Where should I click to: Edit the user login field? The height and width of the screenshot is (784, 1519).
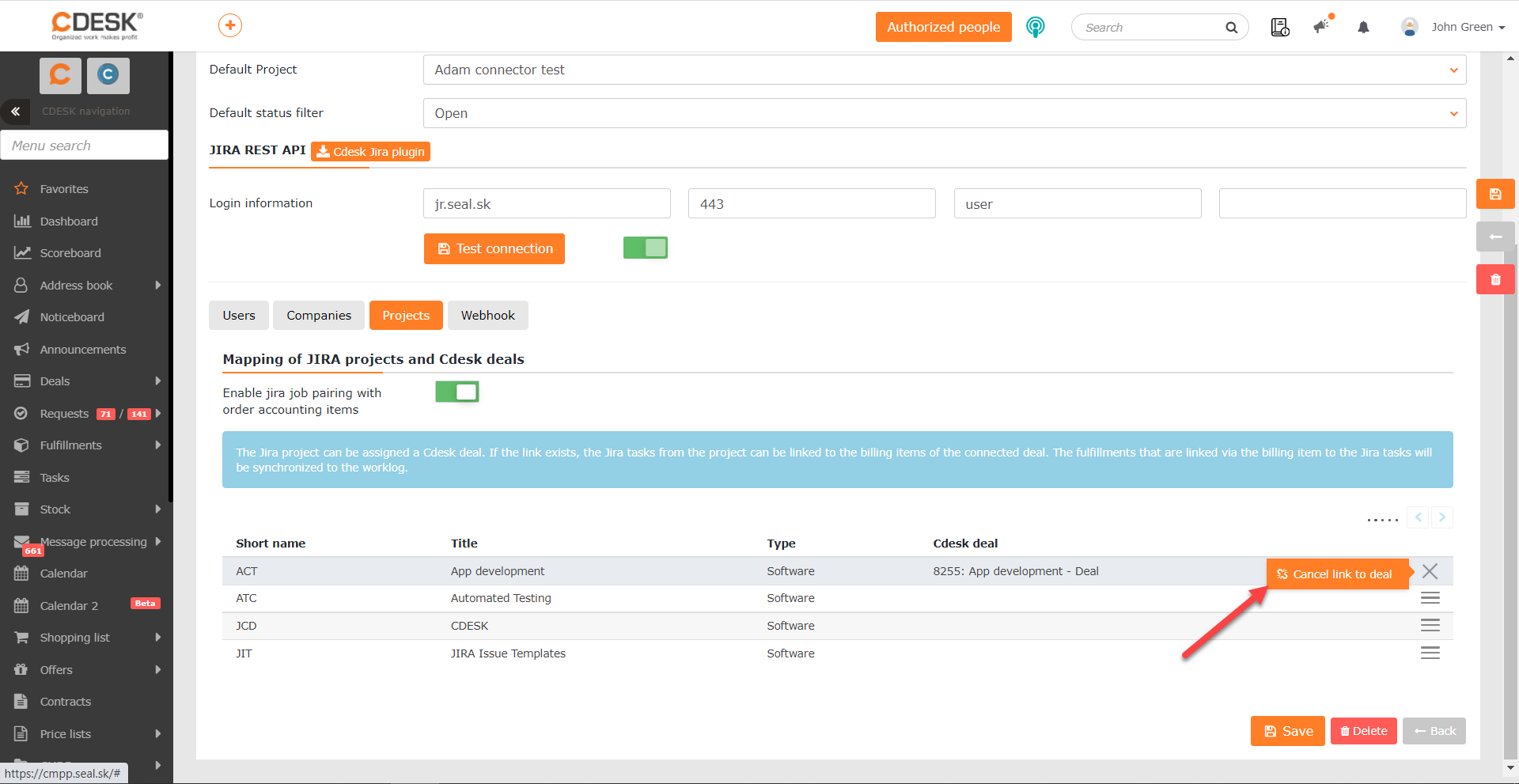pyautogui.click(x=1078, y=204)
